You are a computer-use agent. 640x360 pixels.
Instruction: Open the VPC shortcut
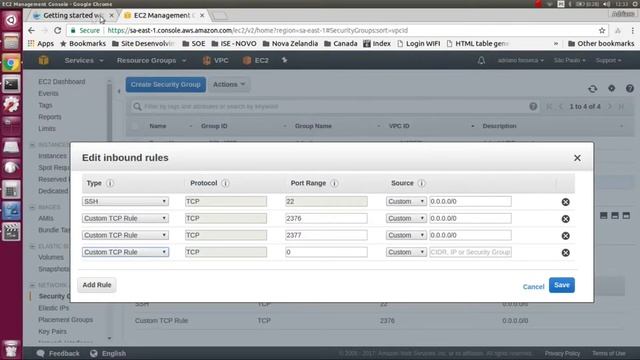point(216,60)
